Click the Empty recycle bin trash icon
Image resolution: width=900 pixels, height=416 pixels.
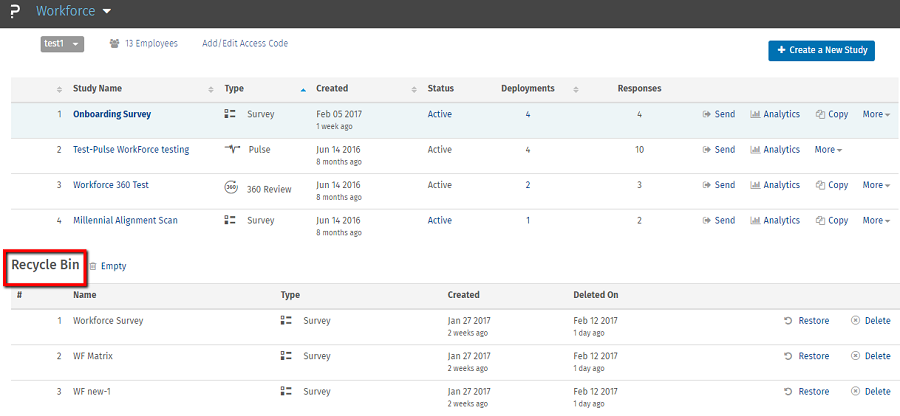pyautogui.click(x=93, y=267)
